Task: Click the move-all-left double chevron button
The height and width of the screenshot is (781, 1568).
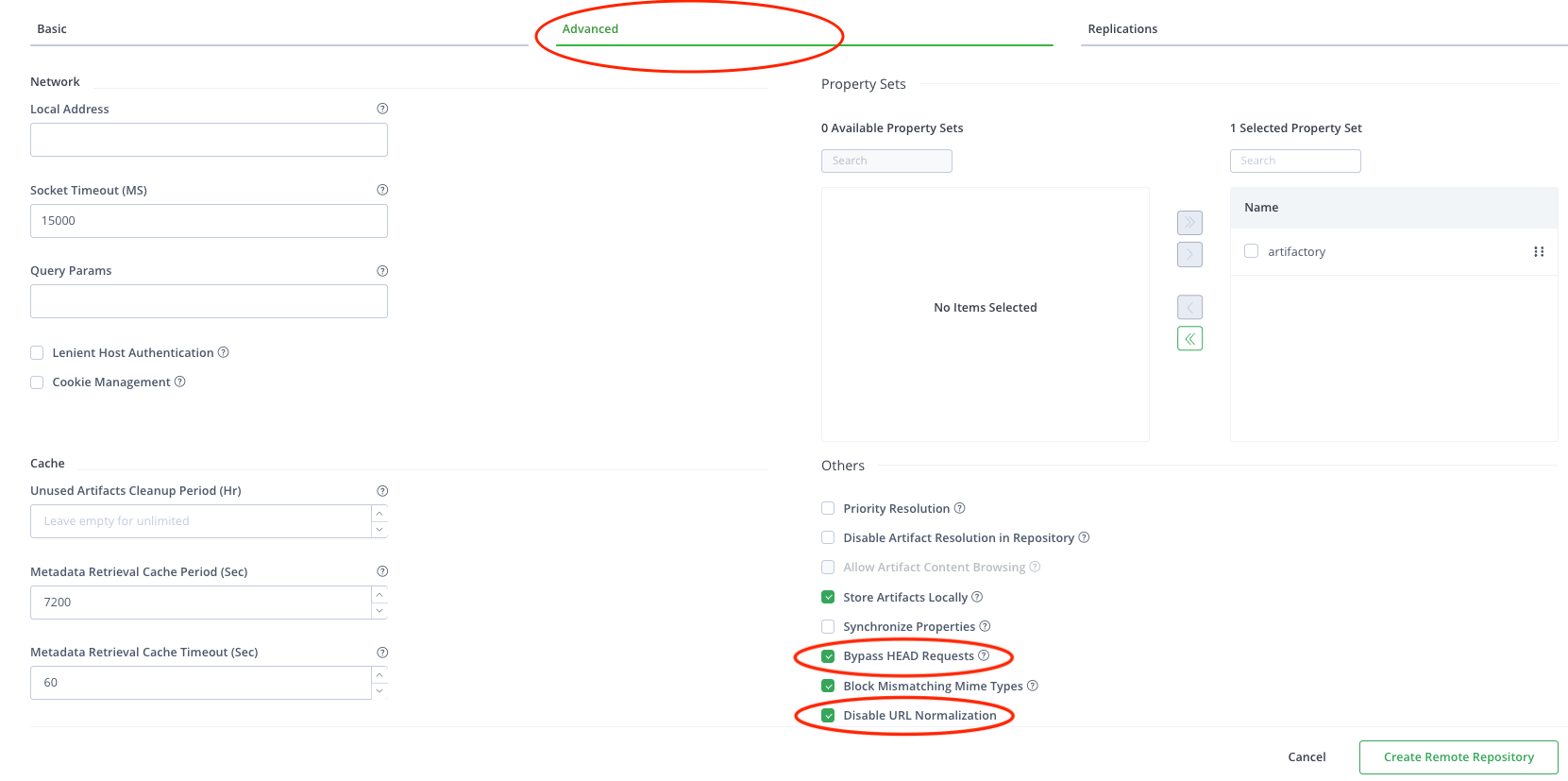Action: click(1189, 338)
